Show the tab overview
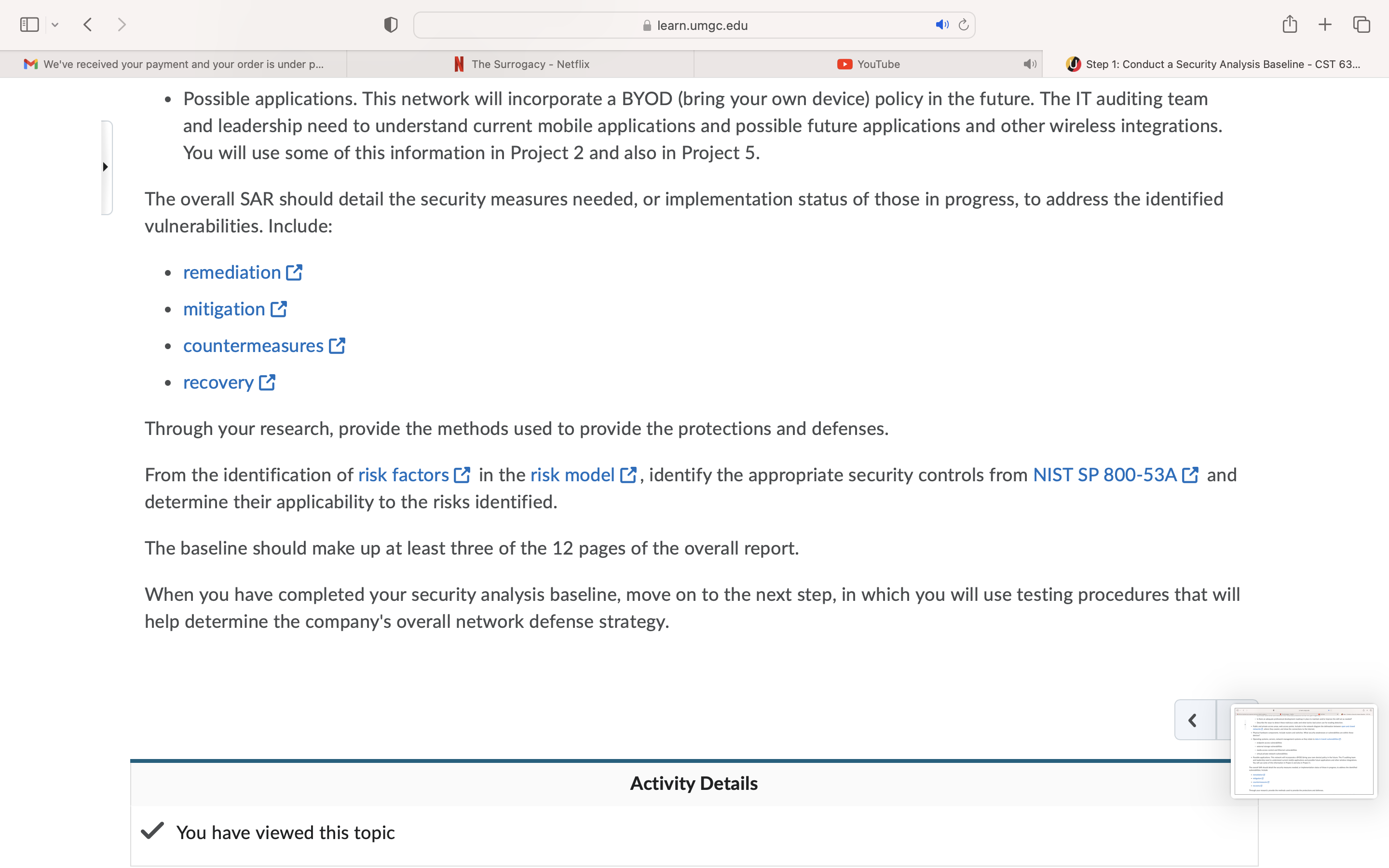1389x868 pixels. [1362, 25]
